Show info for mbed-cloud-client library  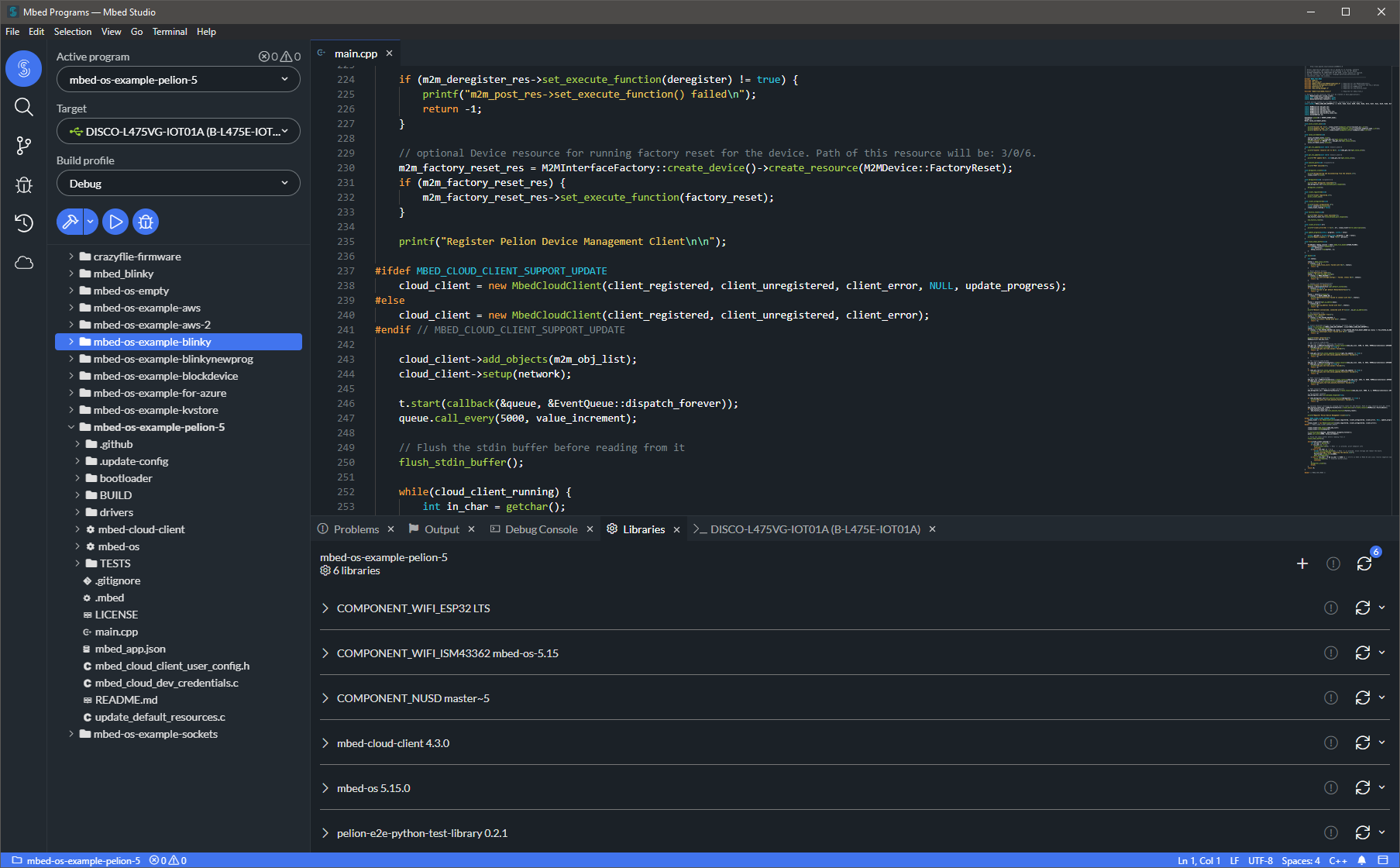click(x=1331, y=742)
